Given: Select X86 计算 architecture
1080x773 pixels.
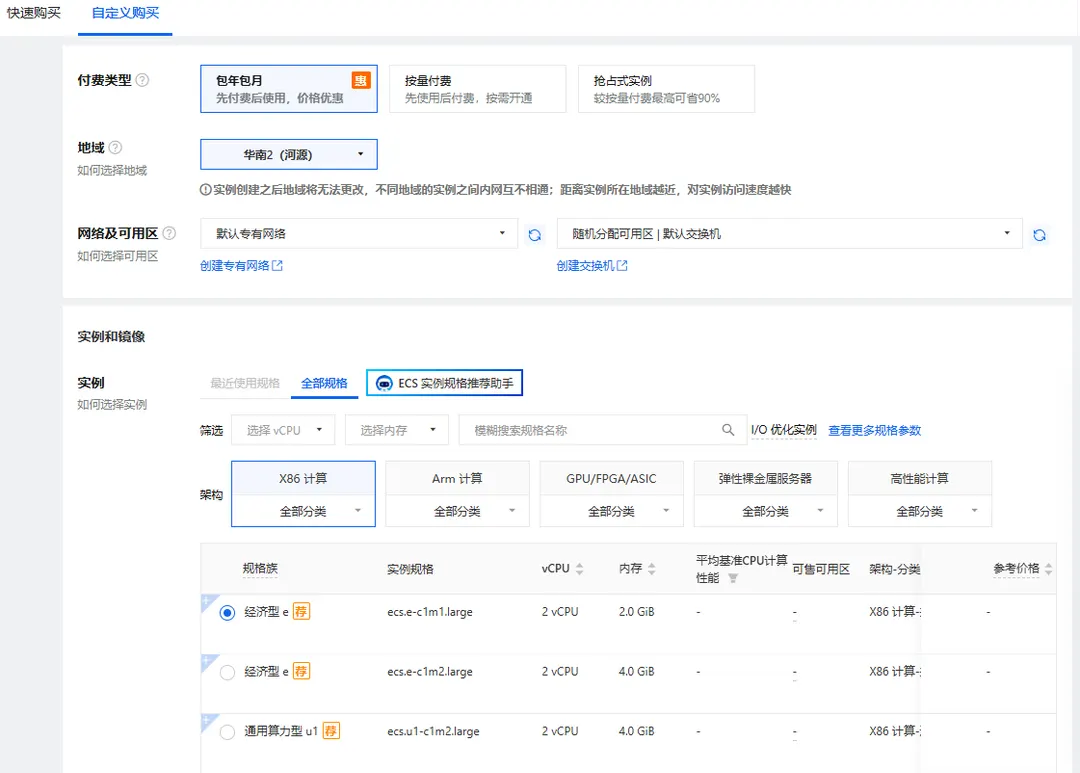Looking at the screenshot, I should [303, 479].
